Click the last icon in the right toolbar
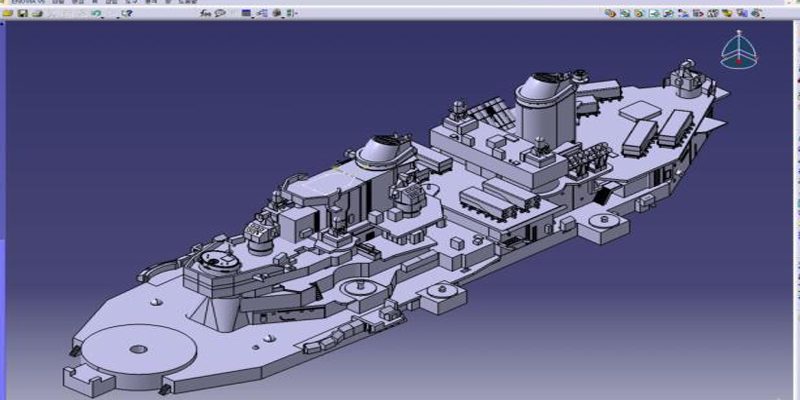This screenshot has width=800, height=400. pyautogui.click(x=755, y=13)
